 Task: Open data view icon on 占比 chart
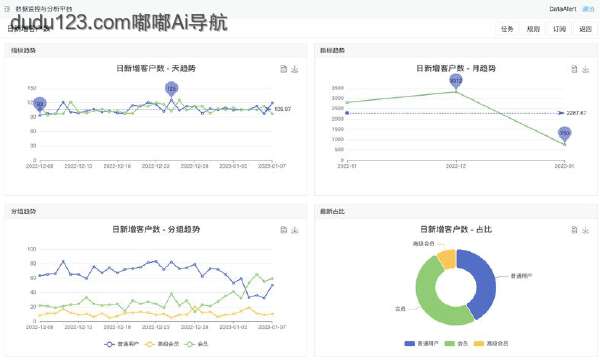(574, 230)
